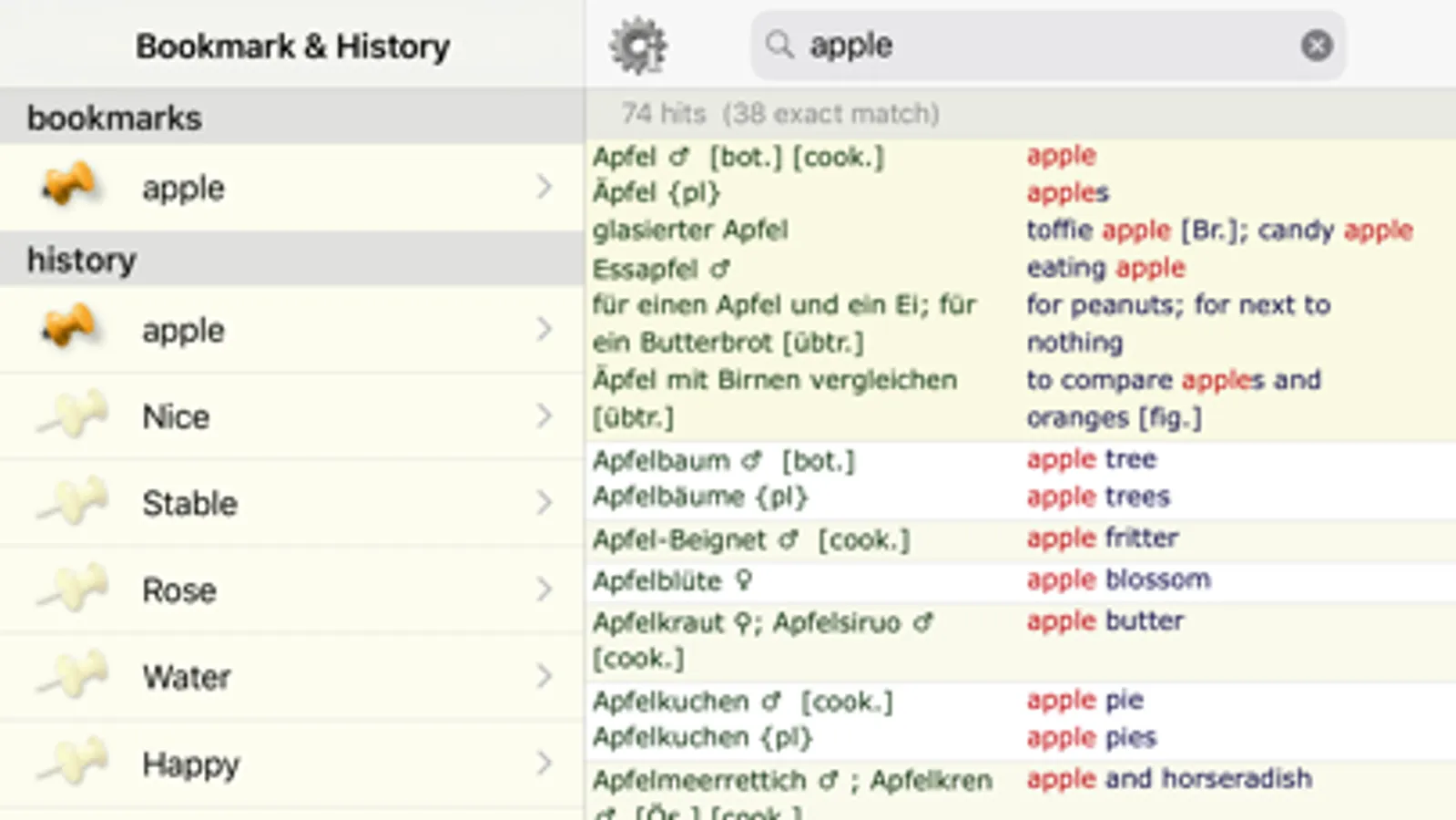1456x820 pixels.
Task: Expand the bookmarked apple entry chevron
Action: pyautogui.click(x=544, y=187)
